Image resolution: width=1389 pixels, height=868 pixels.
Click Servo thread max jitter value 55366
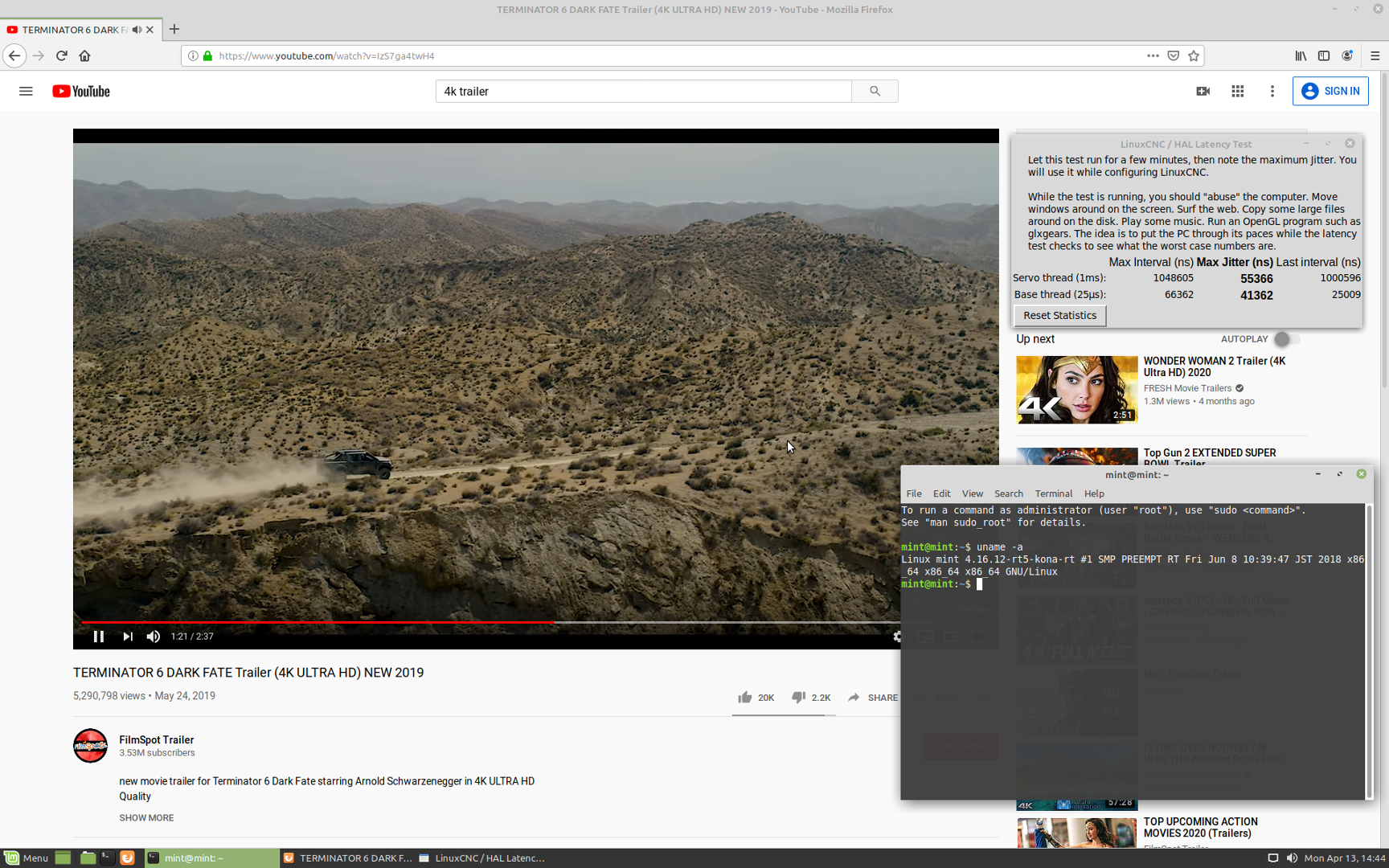[x=1256, y=278]
